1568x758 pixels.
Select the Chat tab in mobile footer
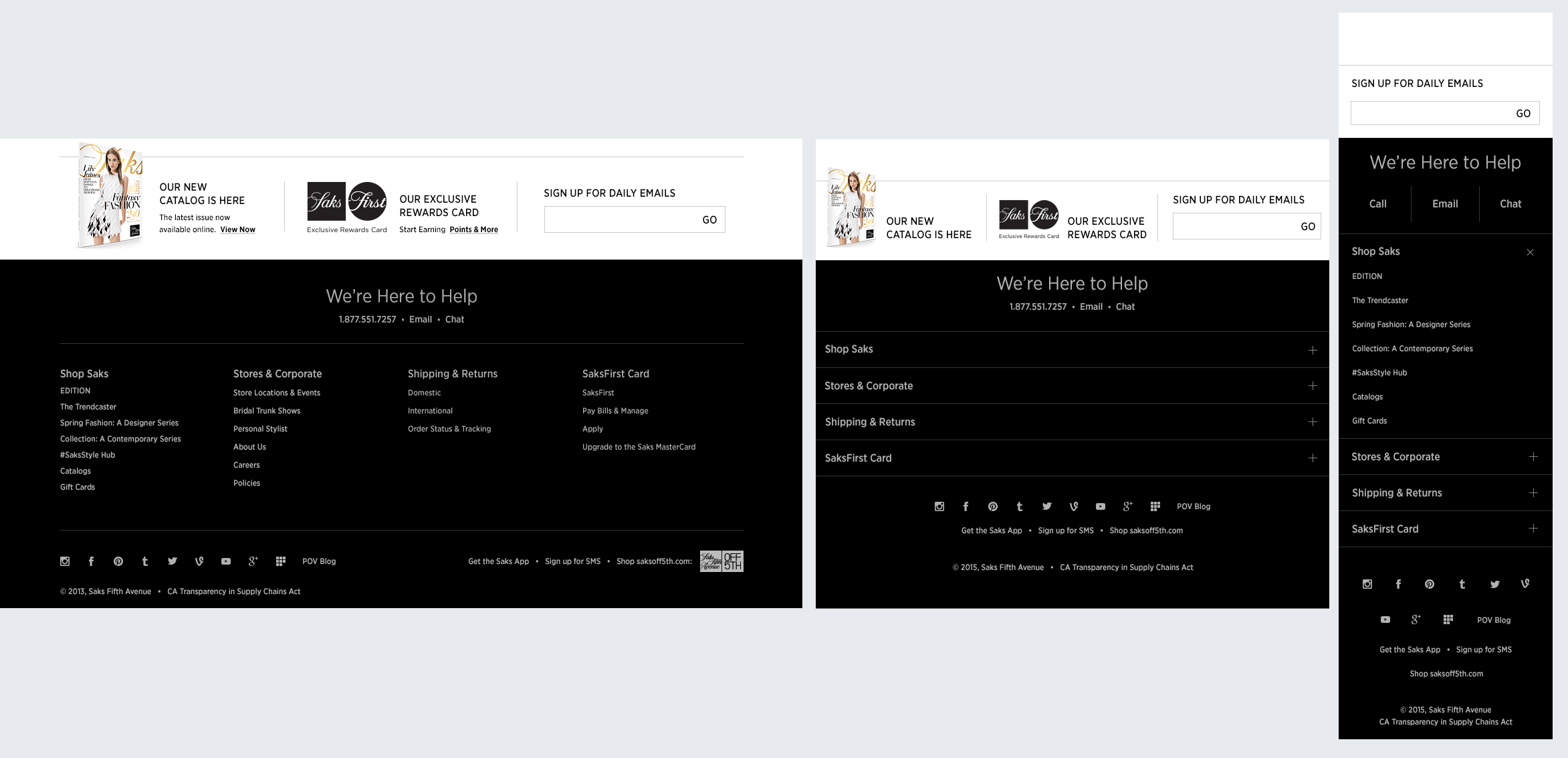[x=1510, y=204]
